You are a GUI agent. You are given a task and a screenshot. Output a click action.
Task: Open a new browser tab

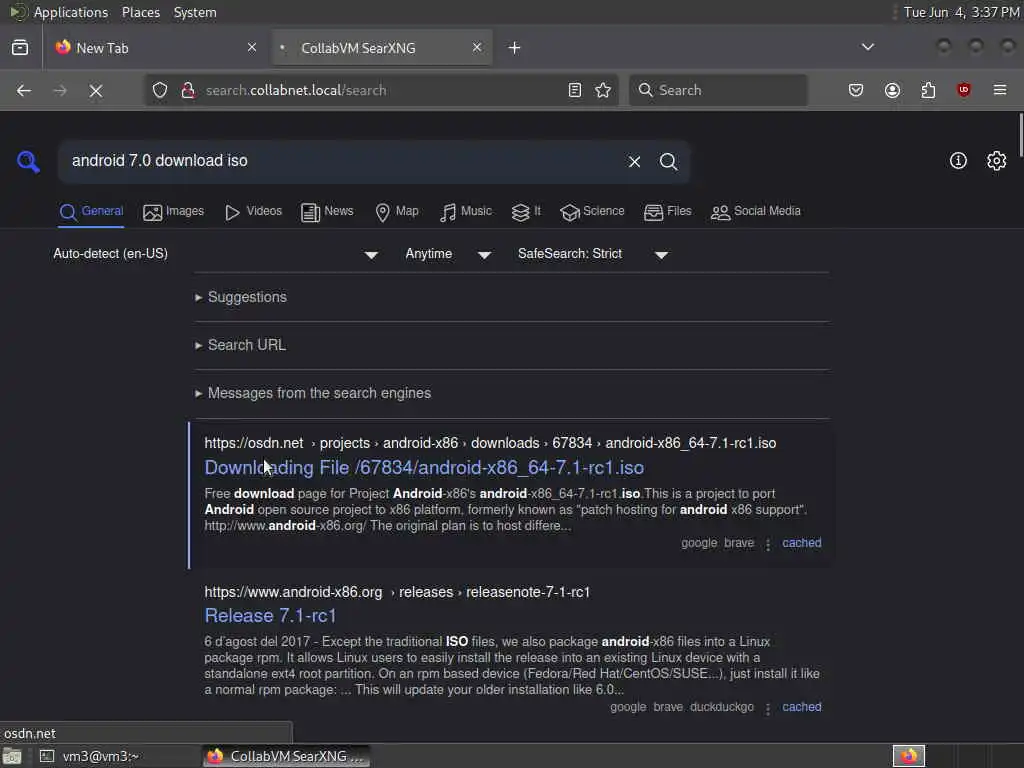coord(515,48)
